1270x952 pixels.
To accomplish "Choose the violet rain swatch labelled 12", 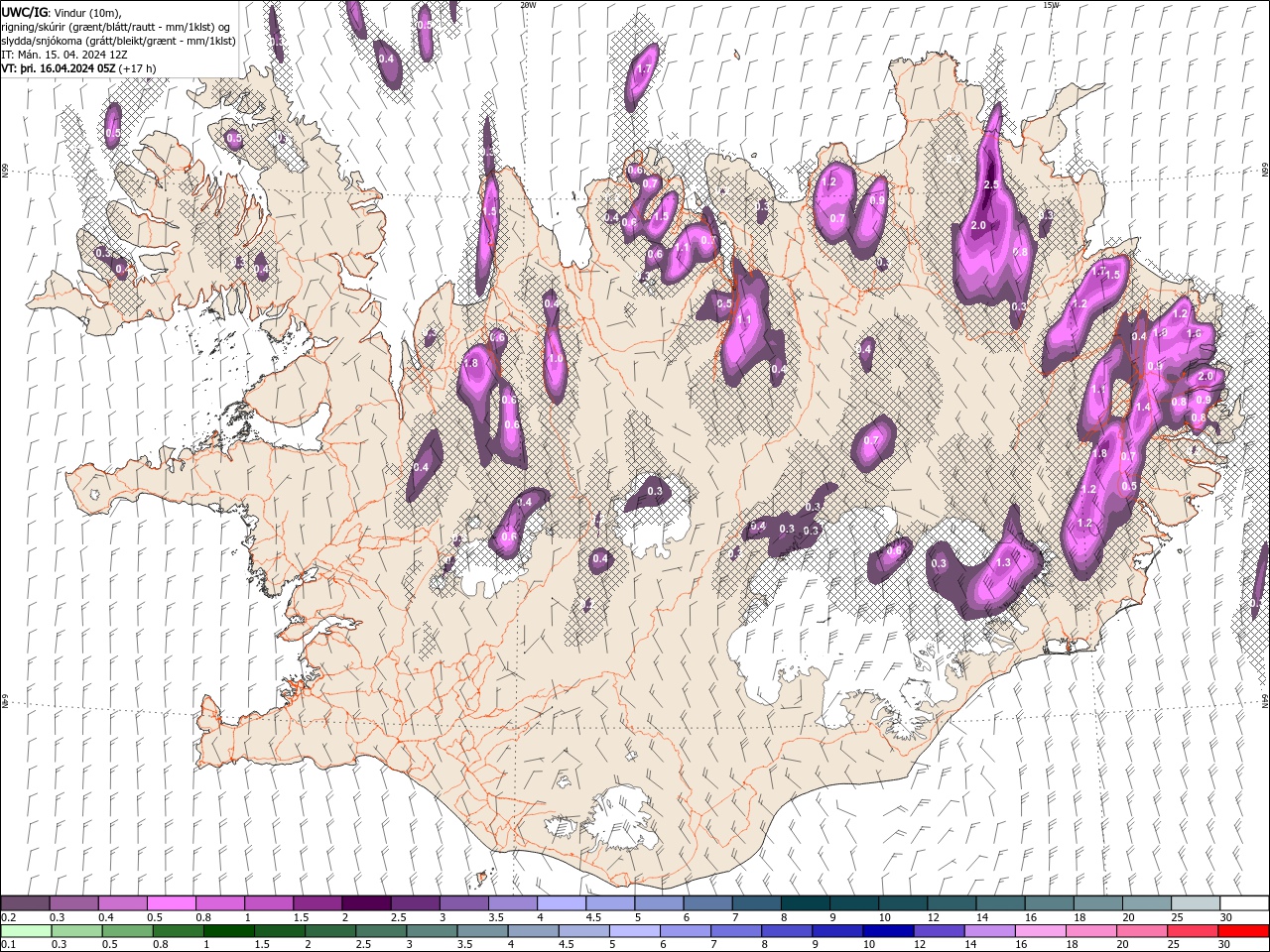I will click(x=939, y=931).
